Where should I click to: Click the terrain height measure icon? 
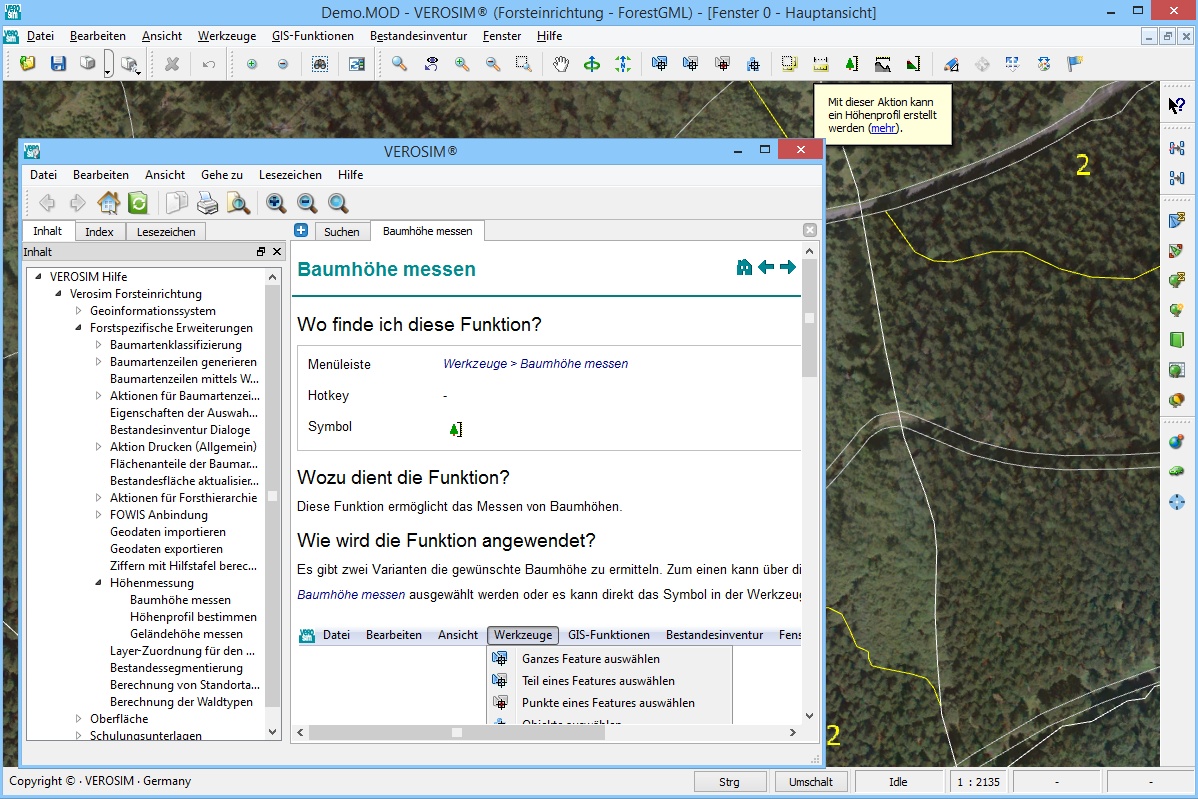click(x=913, y=64)
